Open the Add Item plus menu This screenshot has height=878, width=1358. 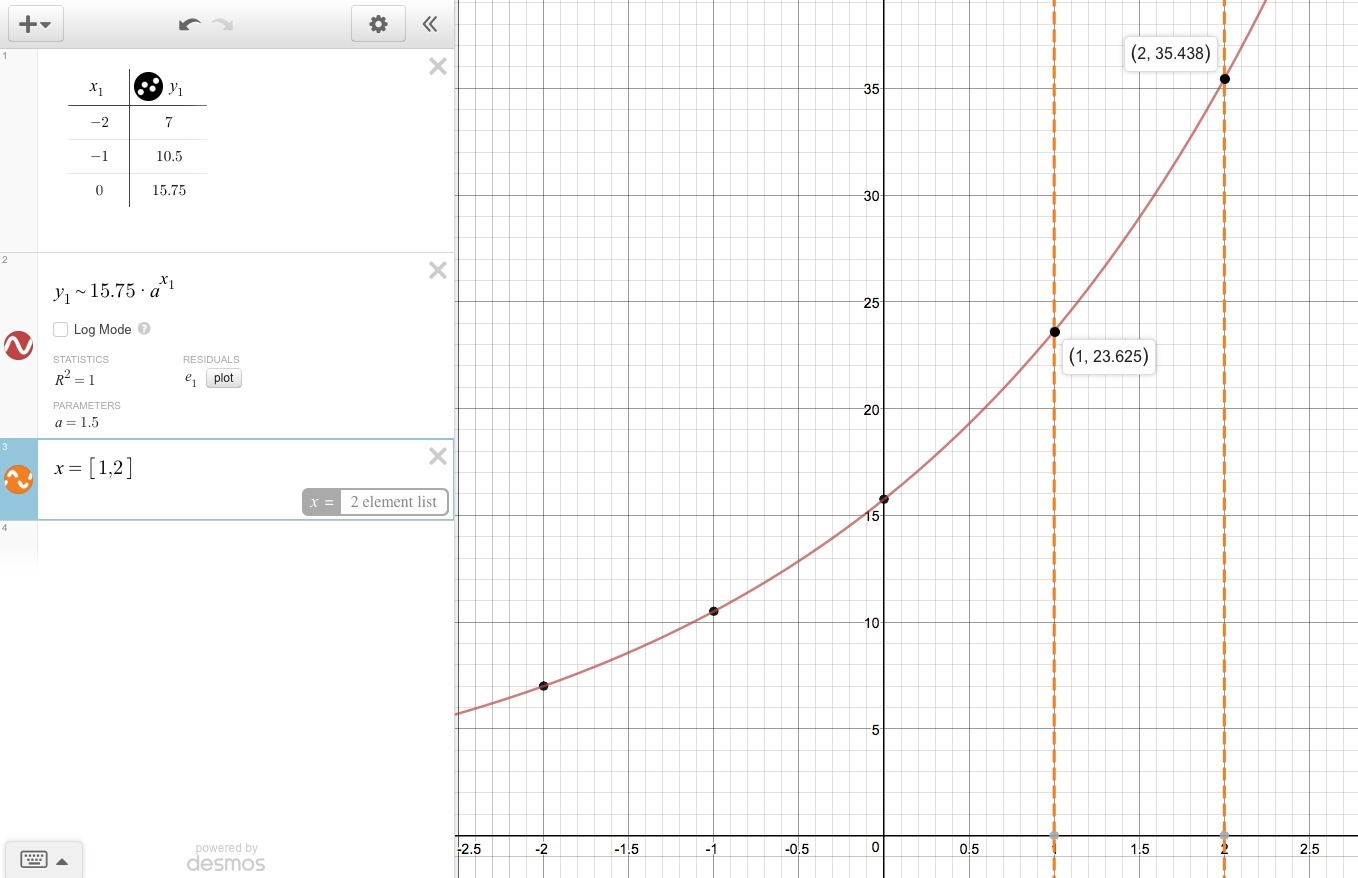[35, 24]
